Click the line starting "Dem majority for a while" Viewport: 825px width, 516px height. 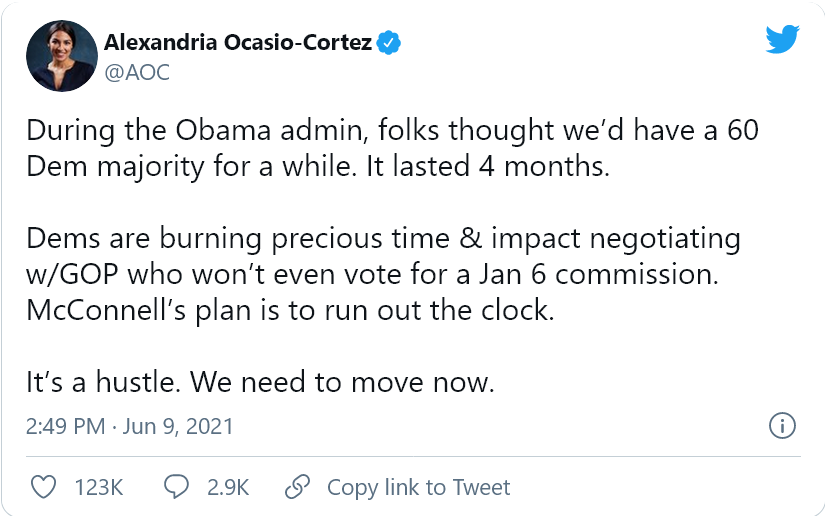click(x=316, y=165)
